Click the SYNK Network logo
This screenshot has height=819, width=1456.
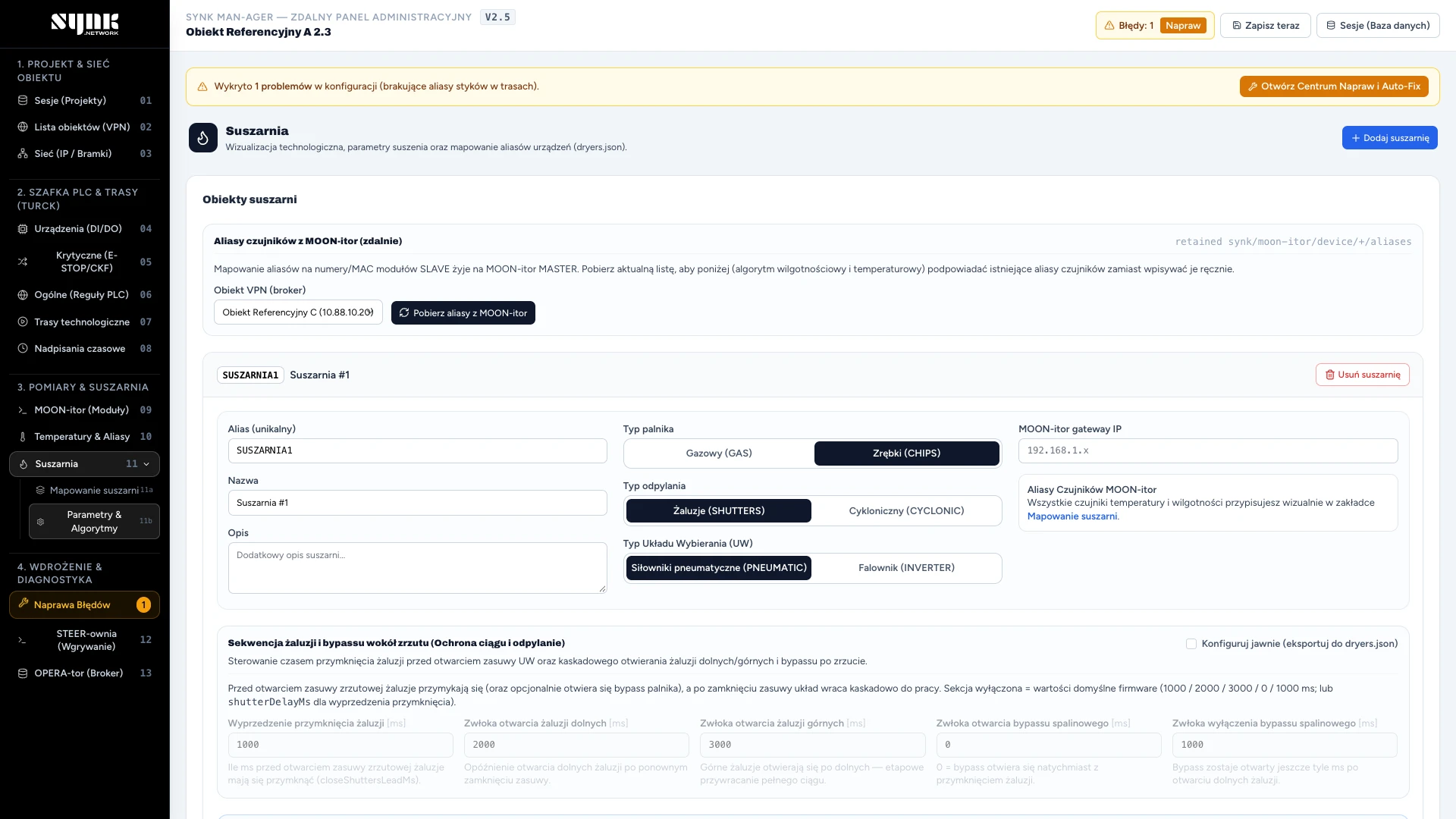[85, 24]
